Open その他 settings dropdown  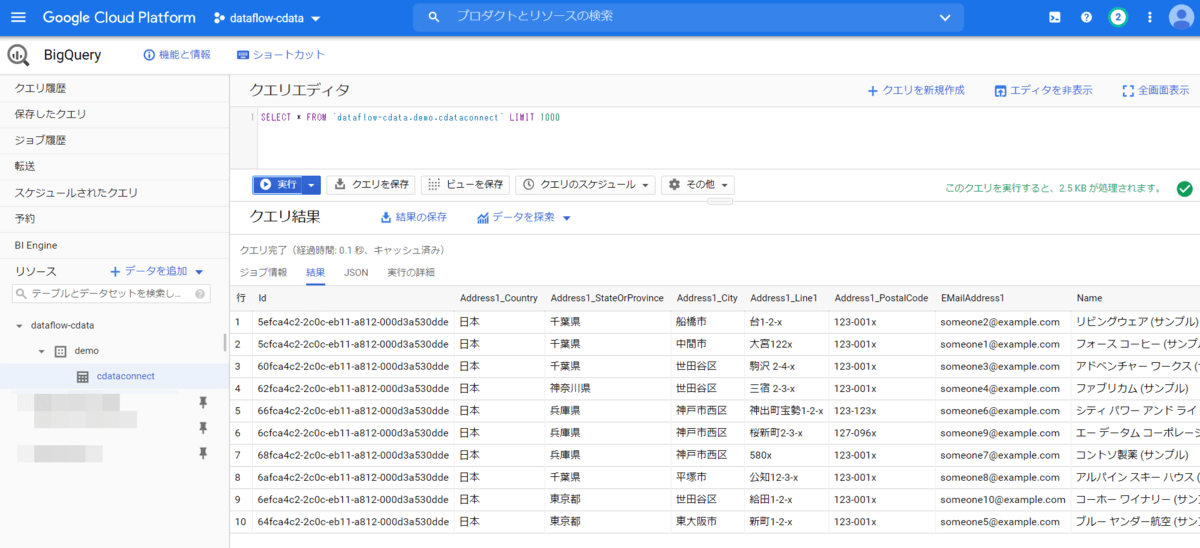698,185
